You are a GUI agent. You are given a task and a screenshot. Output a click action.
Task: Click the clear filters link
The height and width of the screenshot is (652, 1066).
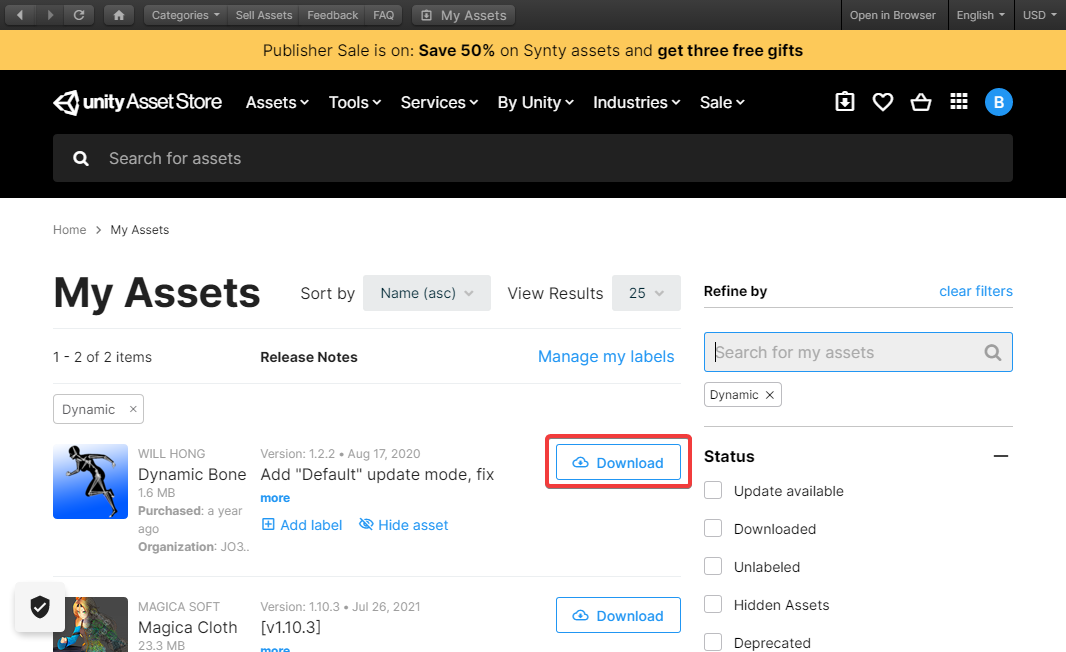pos(975,291)
